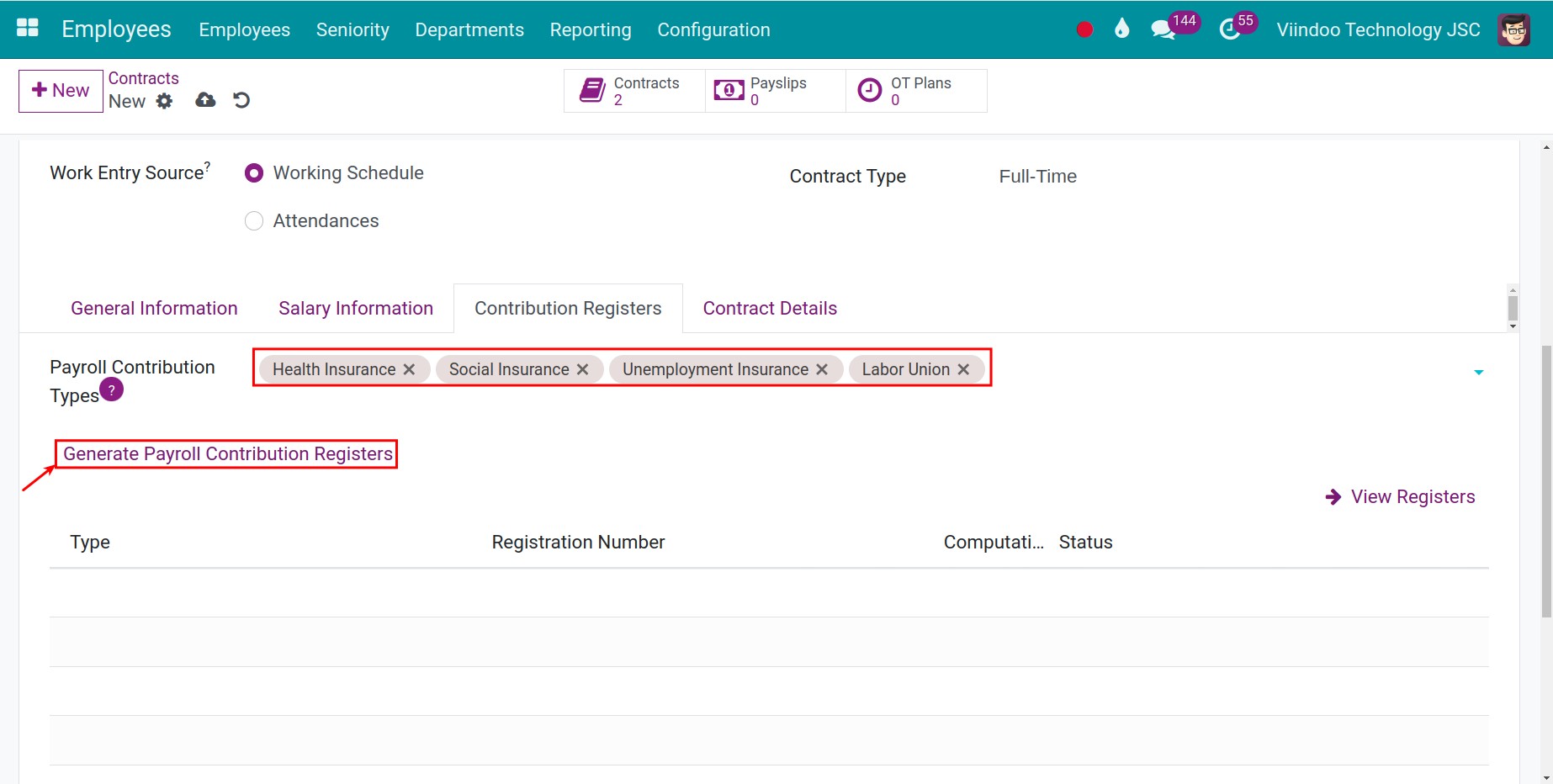The height and width of the screenshot is (784, 1553).
Task: Switch to the General Information tab
Action: tap(154, 309)
